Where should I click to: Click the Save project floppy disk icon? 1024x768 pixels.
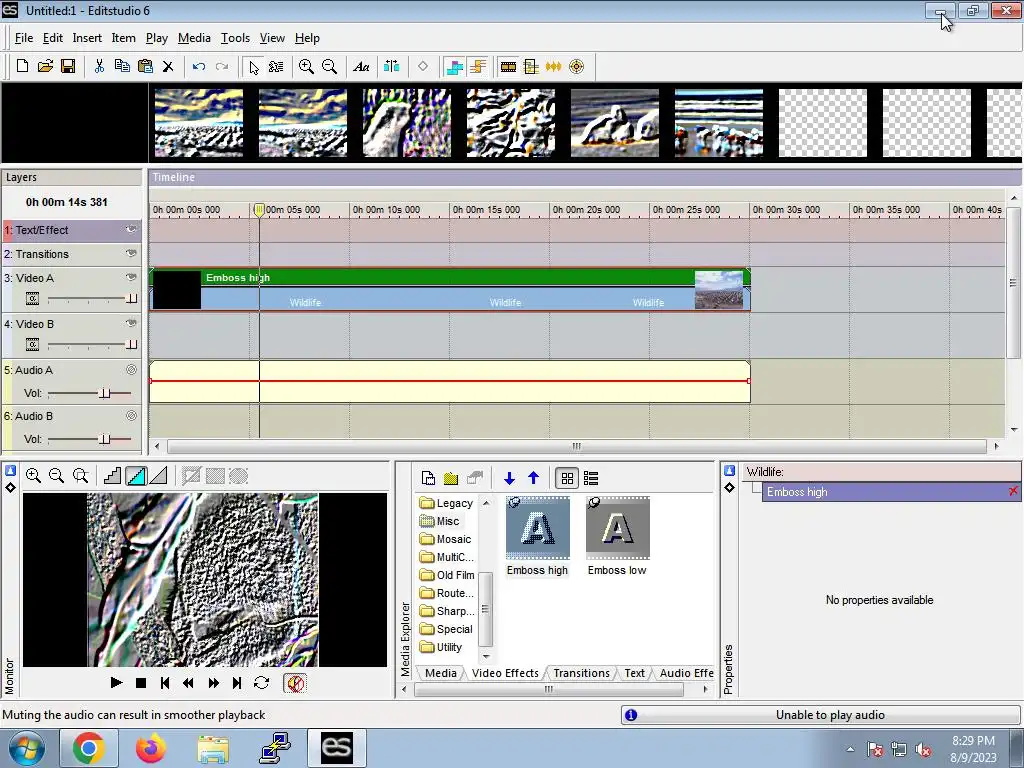[x=68, y=67]
